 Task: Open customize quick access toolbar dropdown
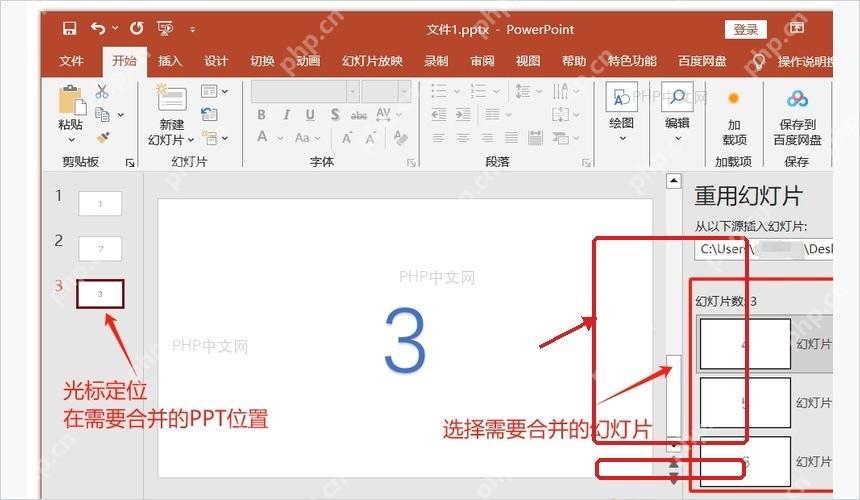click(193, 29)
